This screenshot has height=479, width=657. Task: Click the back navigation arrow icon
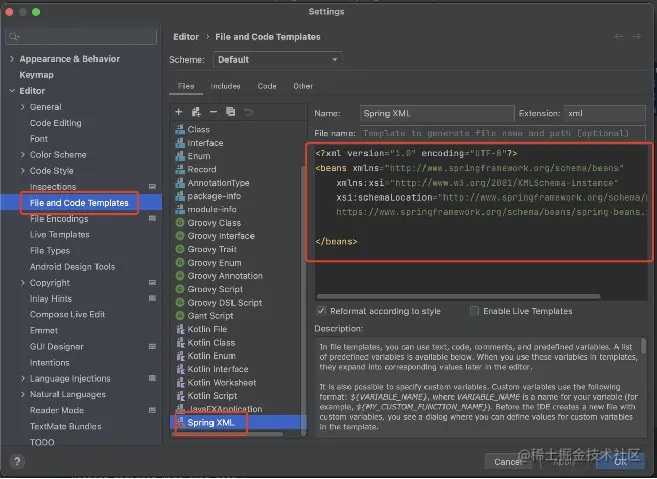click(618, 37)
